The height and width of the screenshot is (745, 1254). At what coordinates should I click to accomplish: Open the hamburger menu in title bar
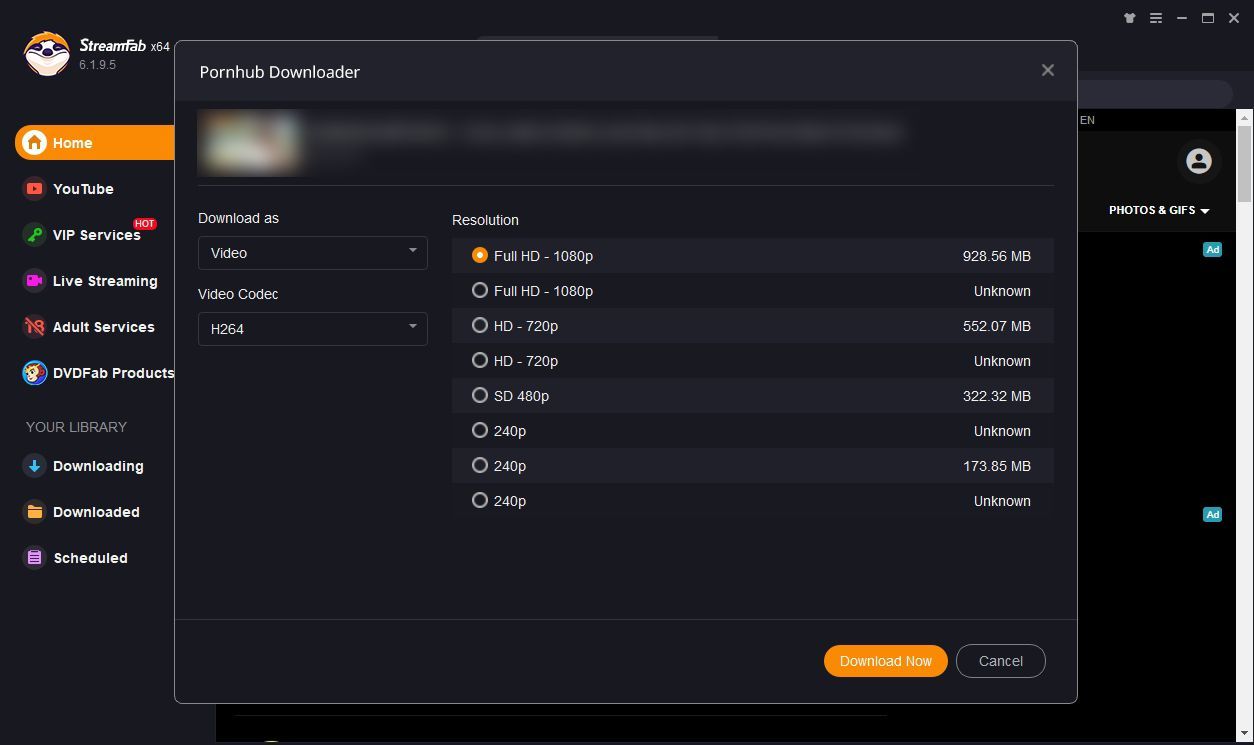click(1156, 18)
